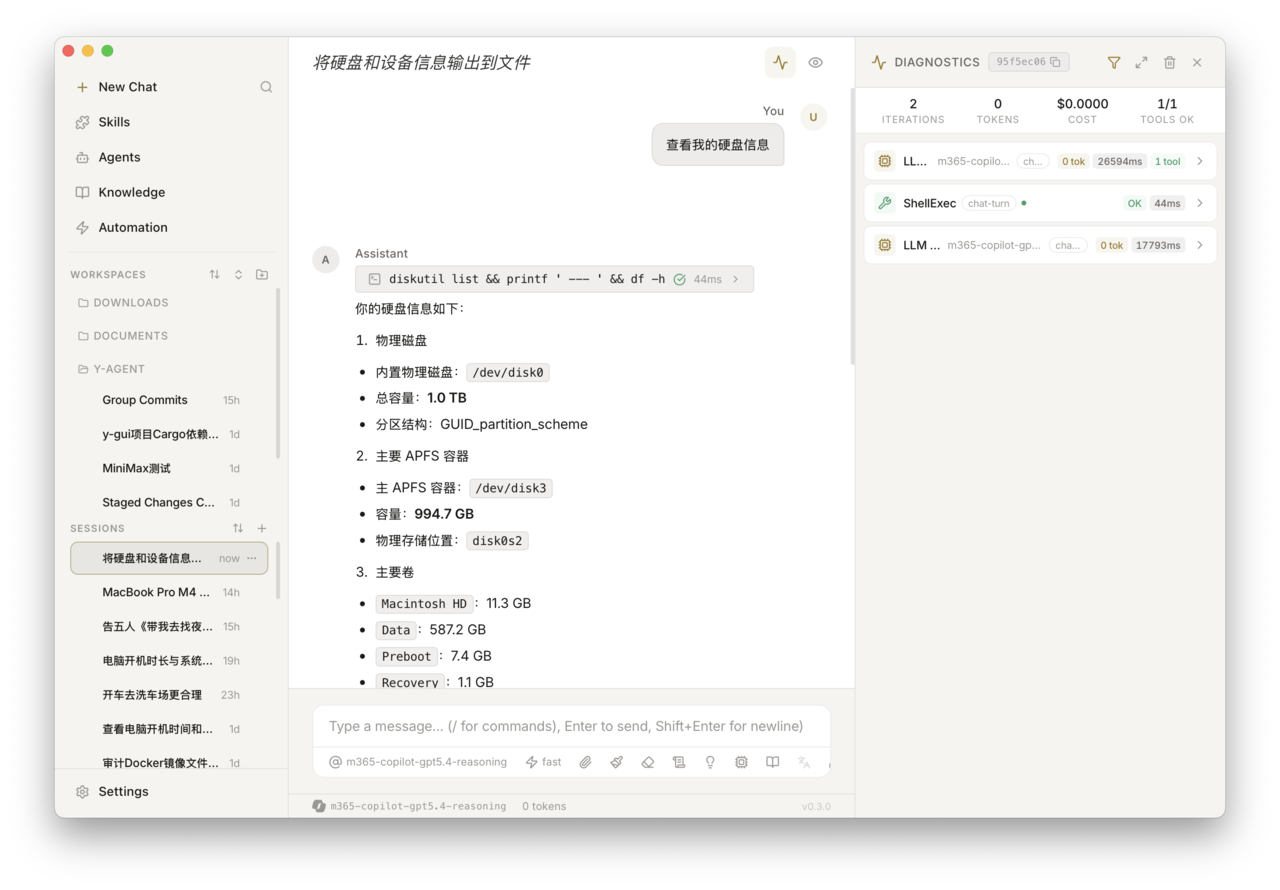1280x890 pixels.
Task: Click the scroll document icon in the input toolbar
Action: pos(679,762)
